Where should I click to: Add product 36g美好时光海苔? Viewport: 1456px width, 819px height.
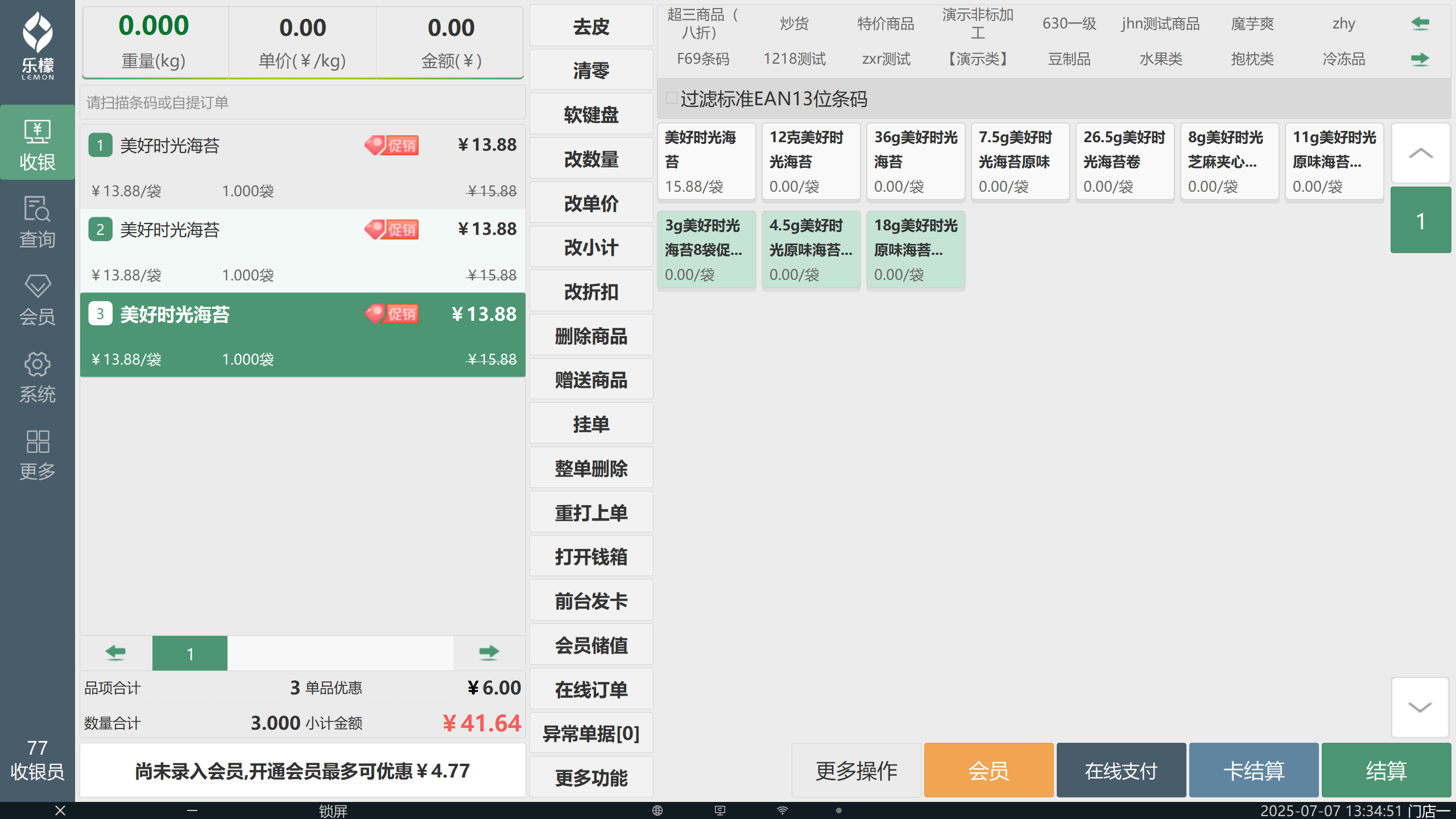(x=916, y=162)
